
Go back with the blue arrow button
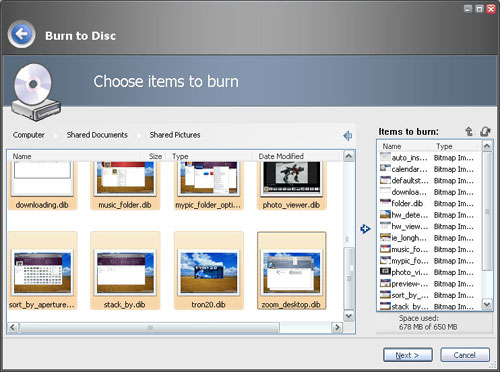pos(22,34)
